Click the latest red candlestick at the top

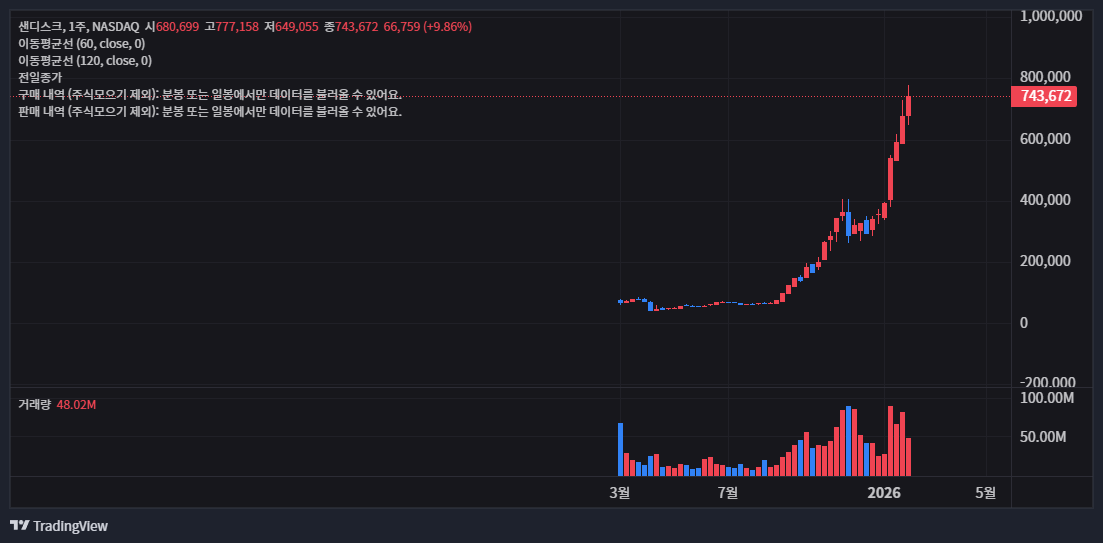[908, 105]
